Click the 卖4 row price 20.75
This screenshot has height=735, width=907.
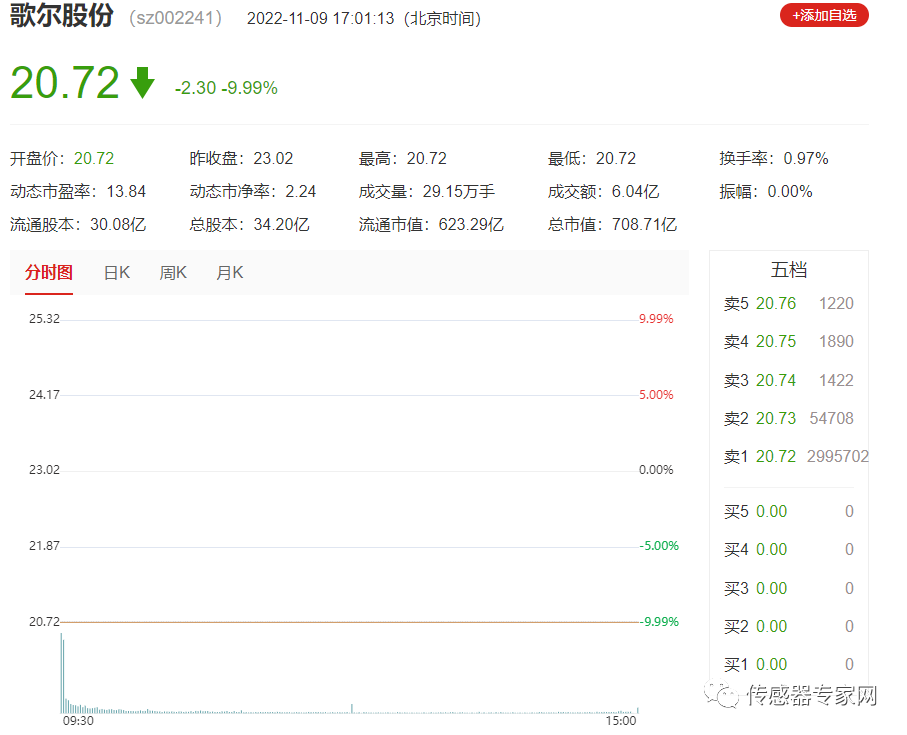click(x=776, y=342)
